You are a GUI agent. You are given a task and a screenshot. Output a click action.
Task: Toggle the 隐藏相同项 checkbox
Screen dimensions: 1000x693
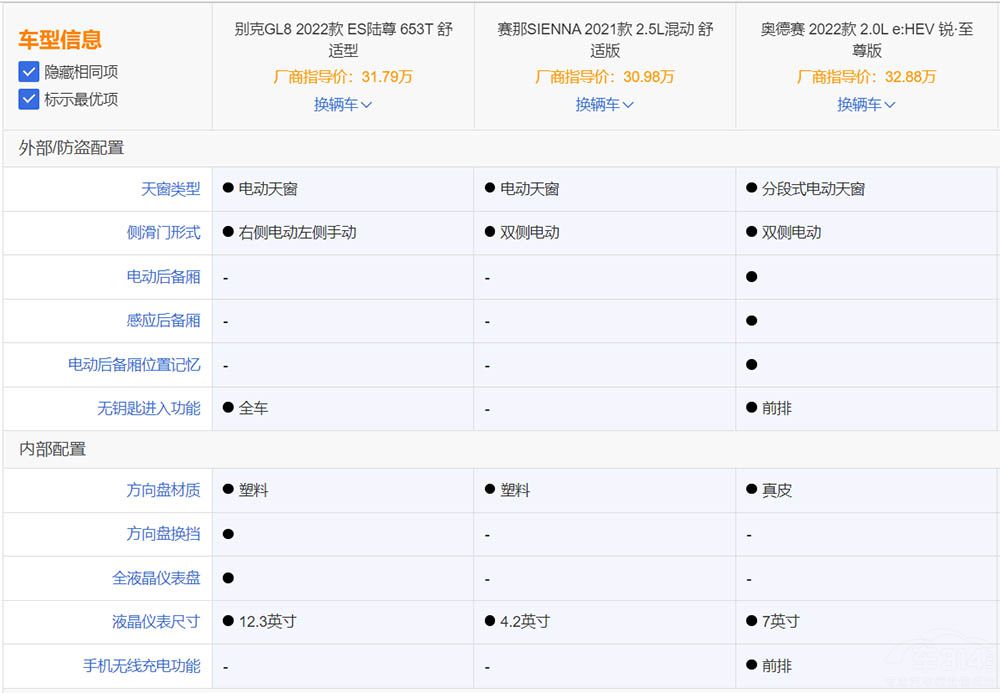(29, 72)
